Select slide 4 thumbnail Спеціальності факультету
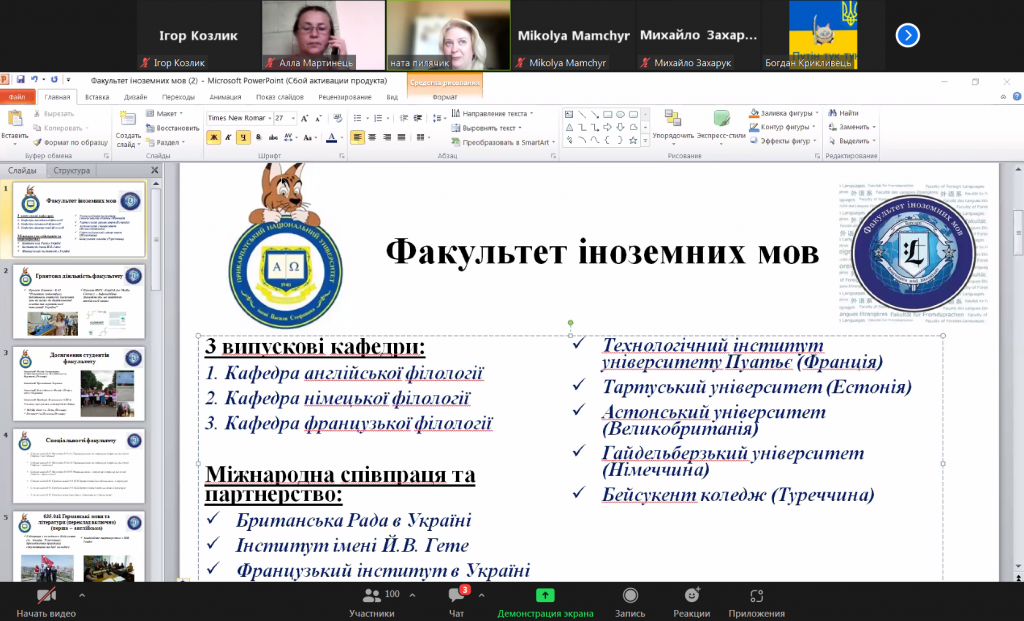Screen dimensions: 1024x621 pyautogui.click(x=79, y=466)
